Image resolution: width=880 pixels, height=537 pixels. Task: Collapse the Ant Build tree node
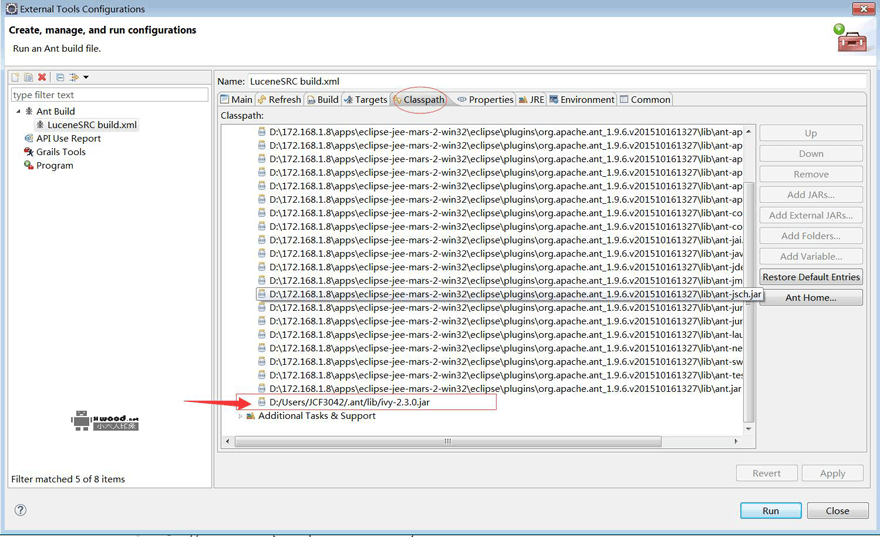point(18,111)
